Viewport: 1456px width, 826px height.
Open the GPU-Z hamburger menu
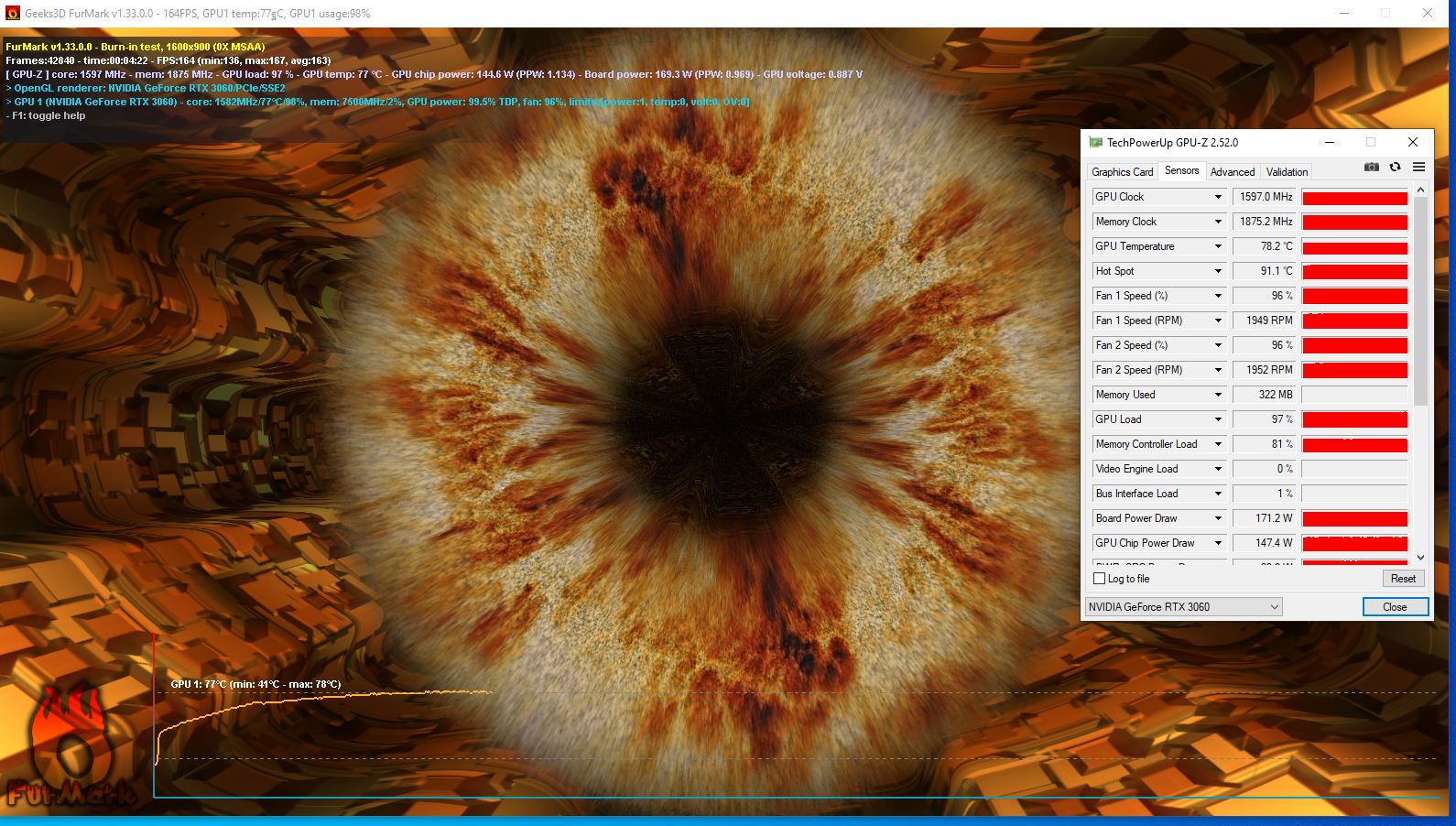pos(1418,167)
